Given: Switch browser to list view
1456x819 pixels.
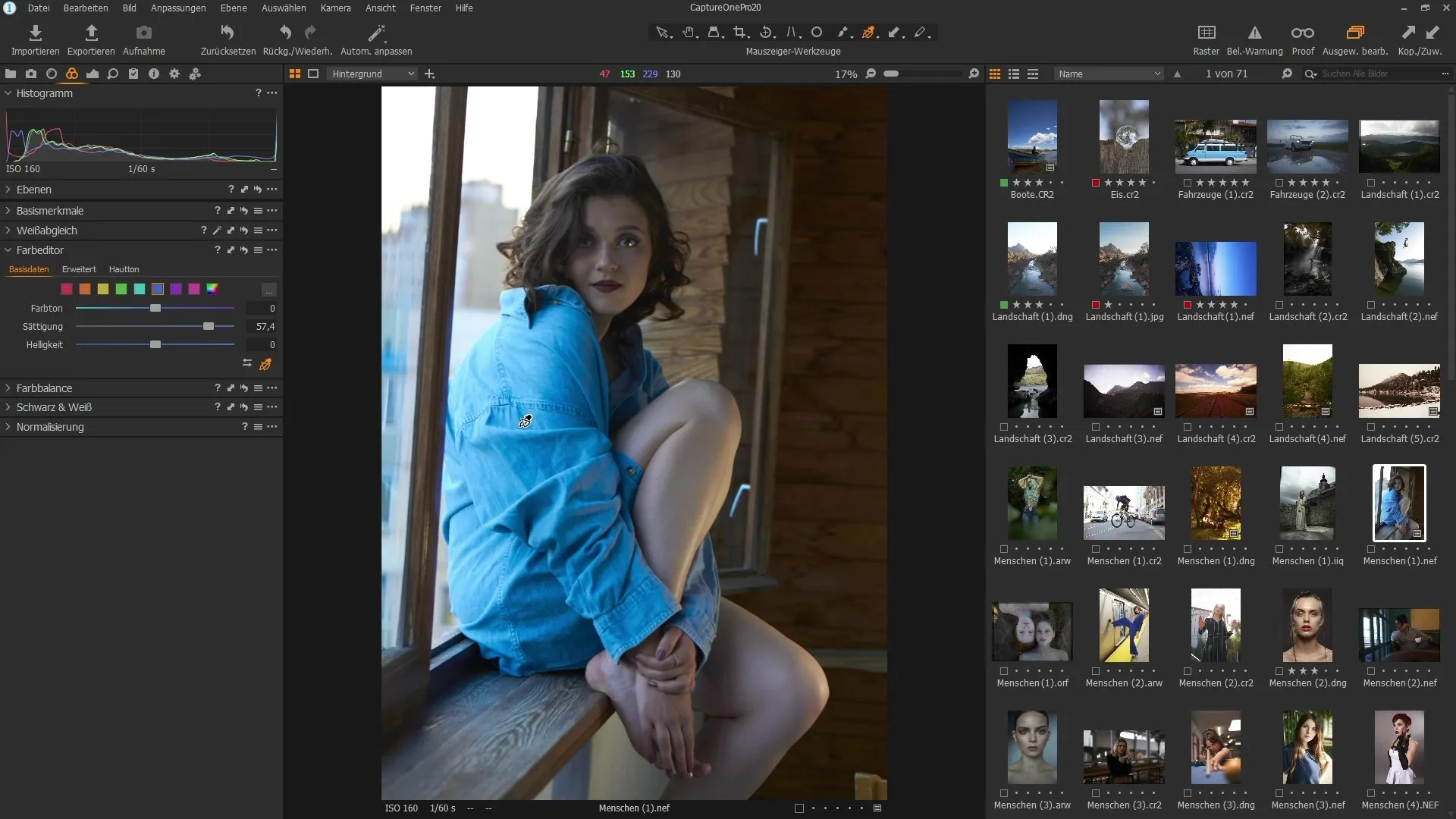Looking at the screenshot, I should pos(1014,74).
